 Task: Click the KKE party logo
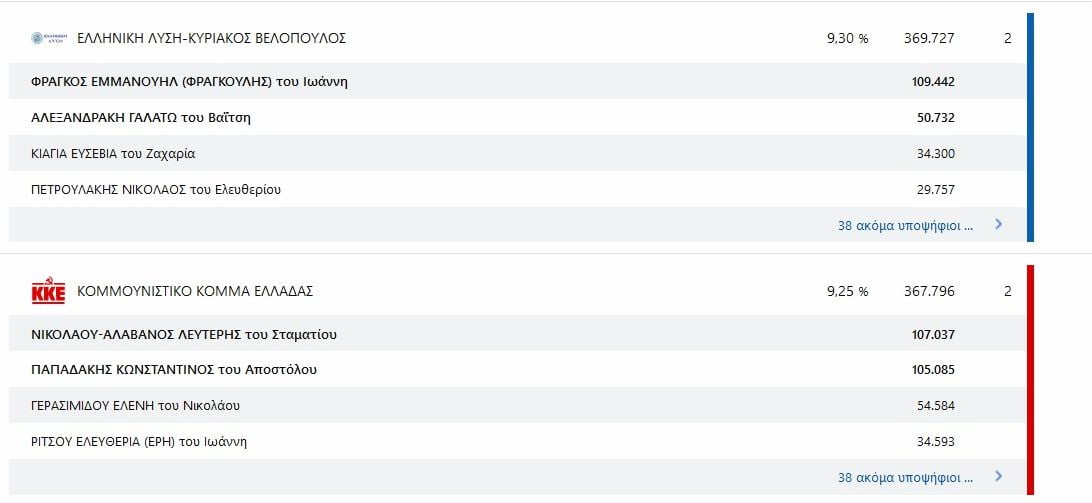pos(49,292)
